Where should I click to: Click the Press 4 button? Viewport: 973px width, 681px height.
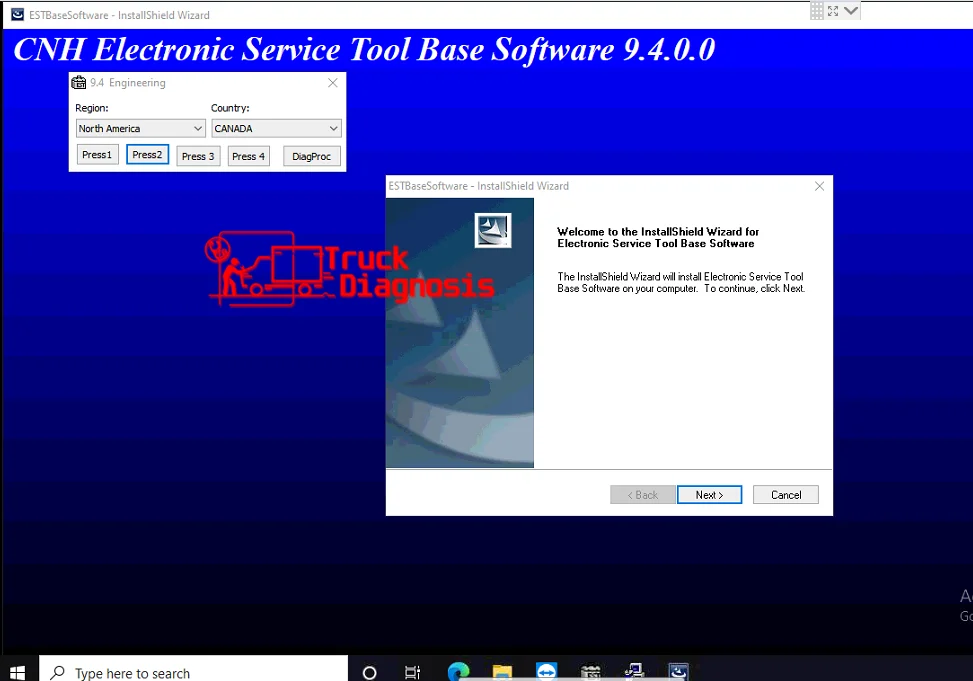click(x=248, y=156)
